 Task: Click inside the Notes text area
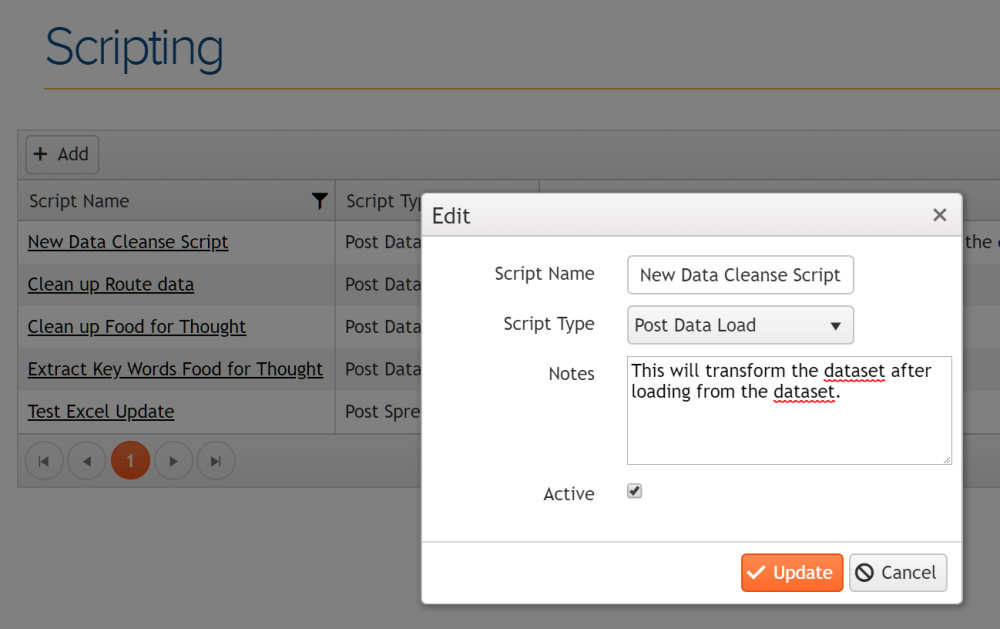(x=789, y=410)
